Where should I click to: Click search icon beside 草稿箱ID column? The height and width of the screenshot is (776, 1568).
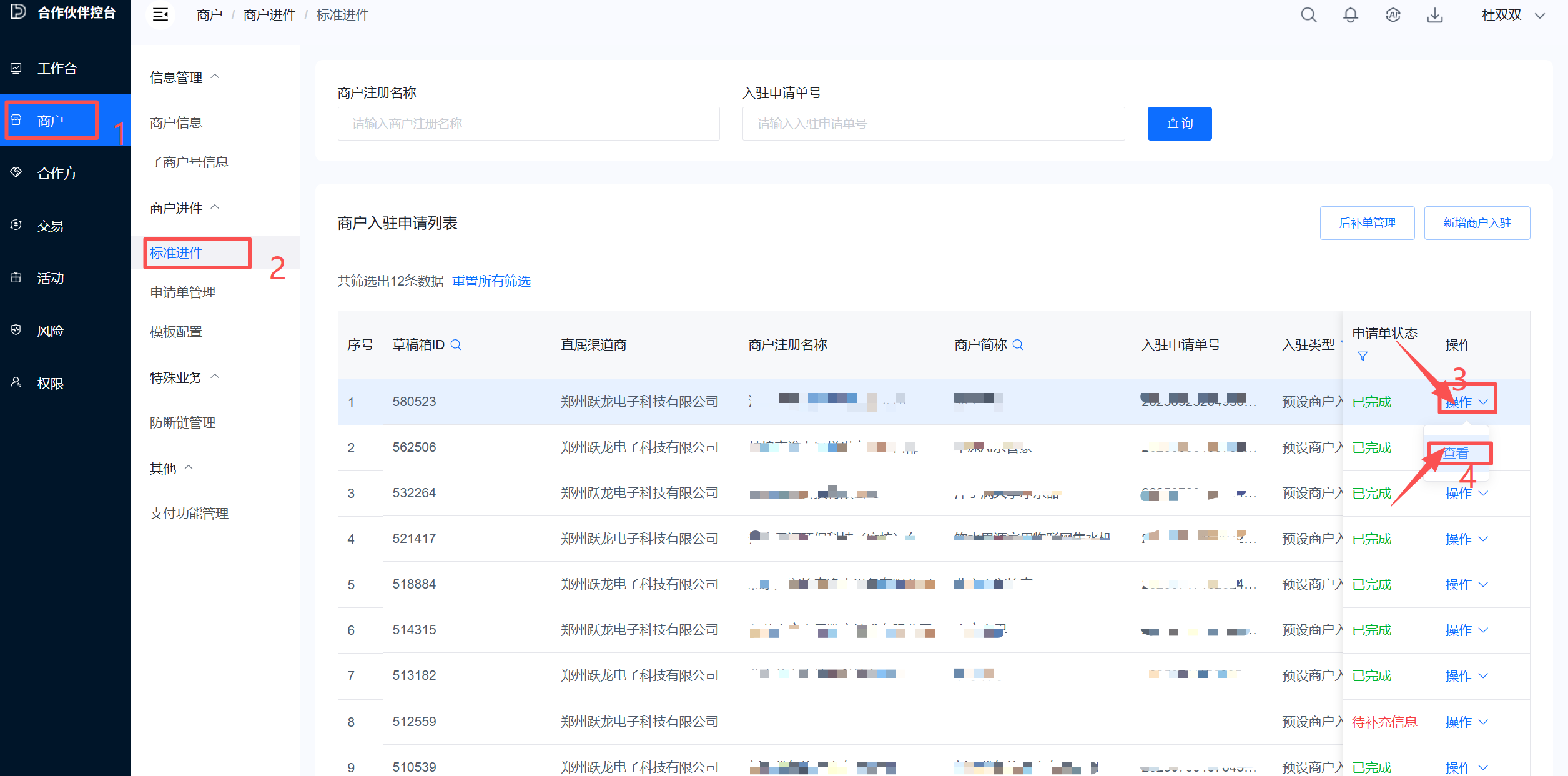tap(456, 344)
